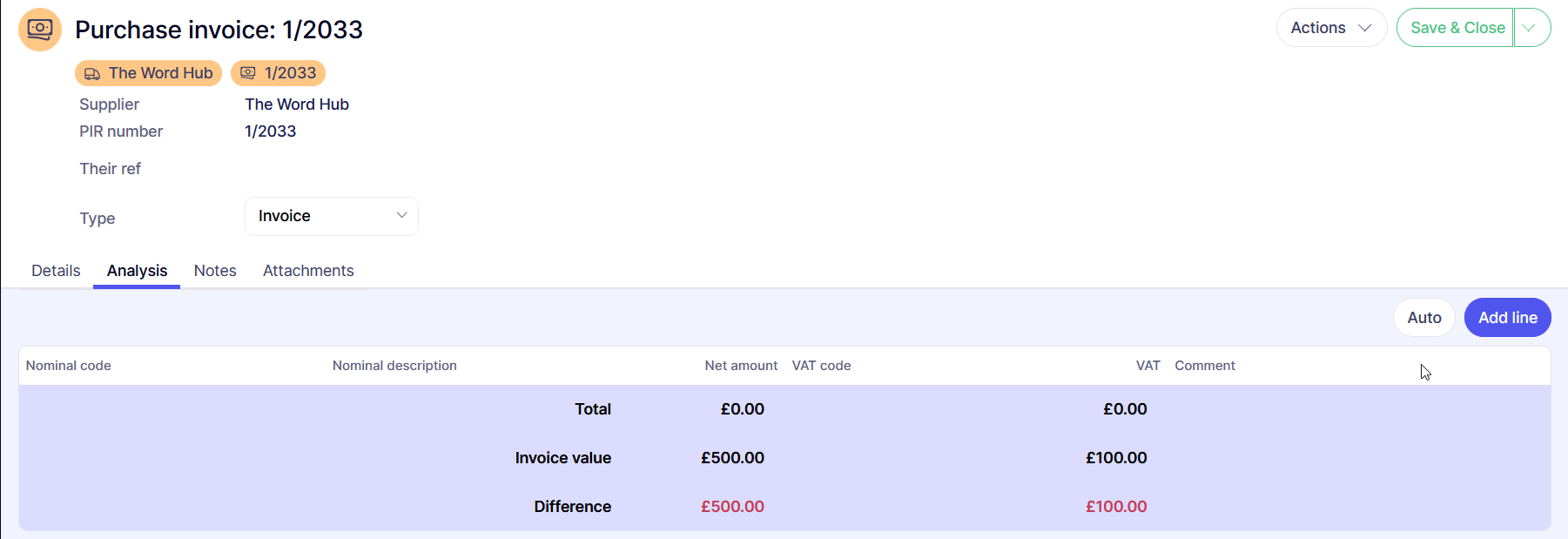Click the VAT code column header
1568x539 pixels.
(x=821, y=366)
